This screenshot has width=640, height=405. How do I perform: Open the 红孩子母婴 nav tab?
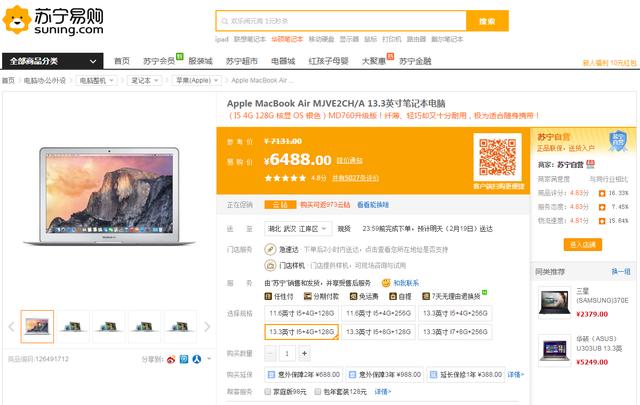(328, 61)
